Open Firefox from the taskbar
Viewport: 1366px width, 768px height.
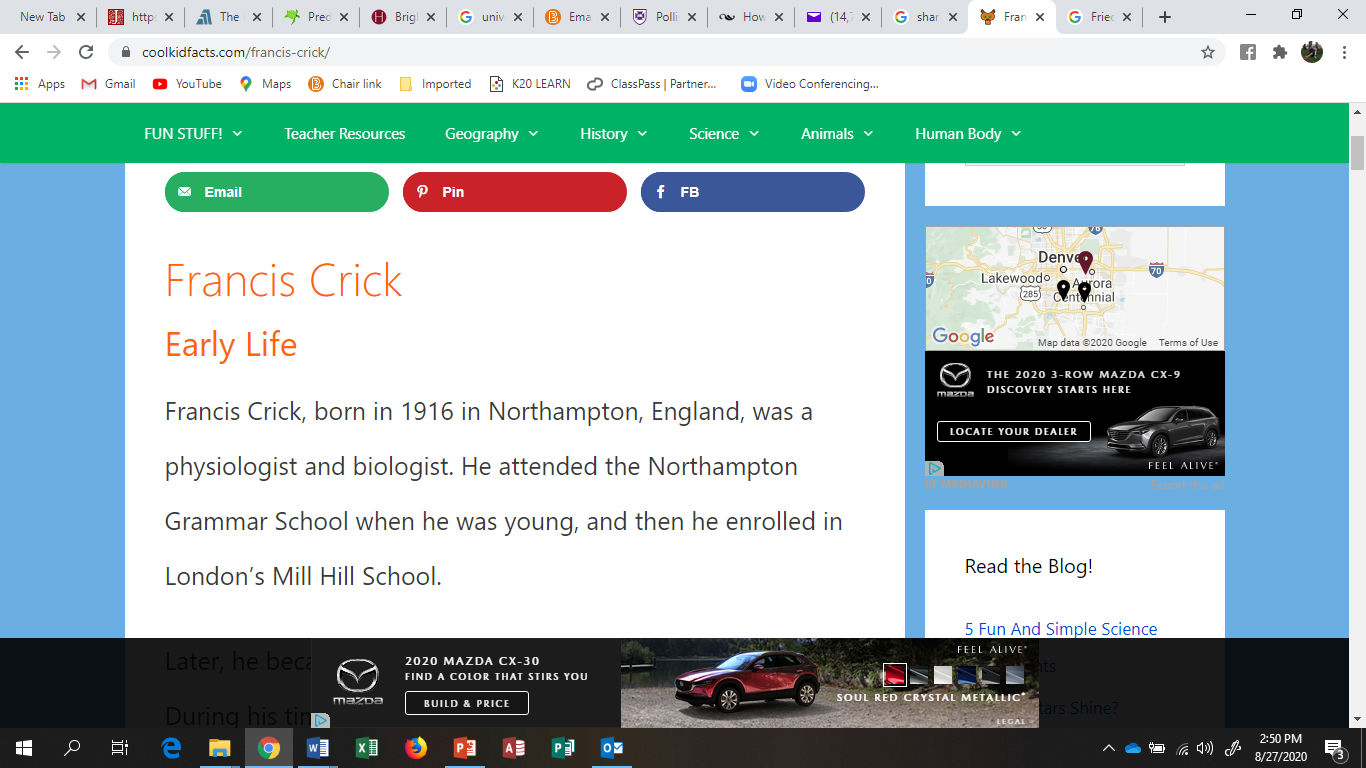416,748
